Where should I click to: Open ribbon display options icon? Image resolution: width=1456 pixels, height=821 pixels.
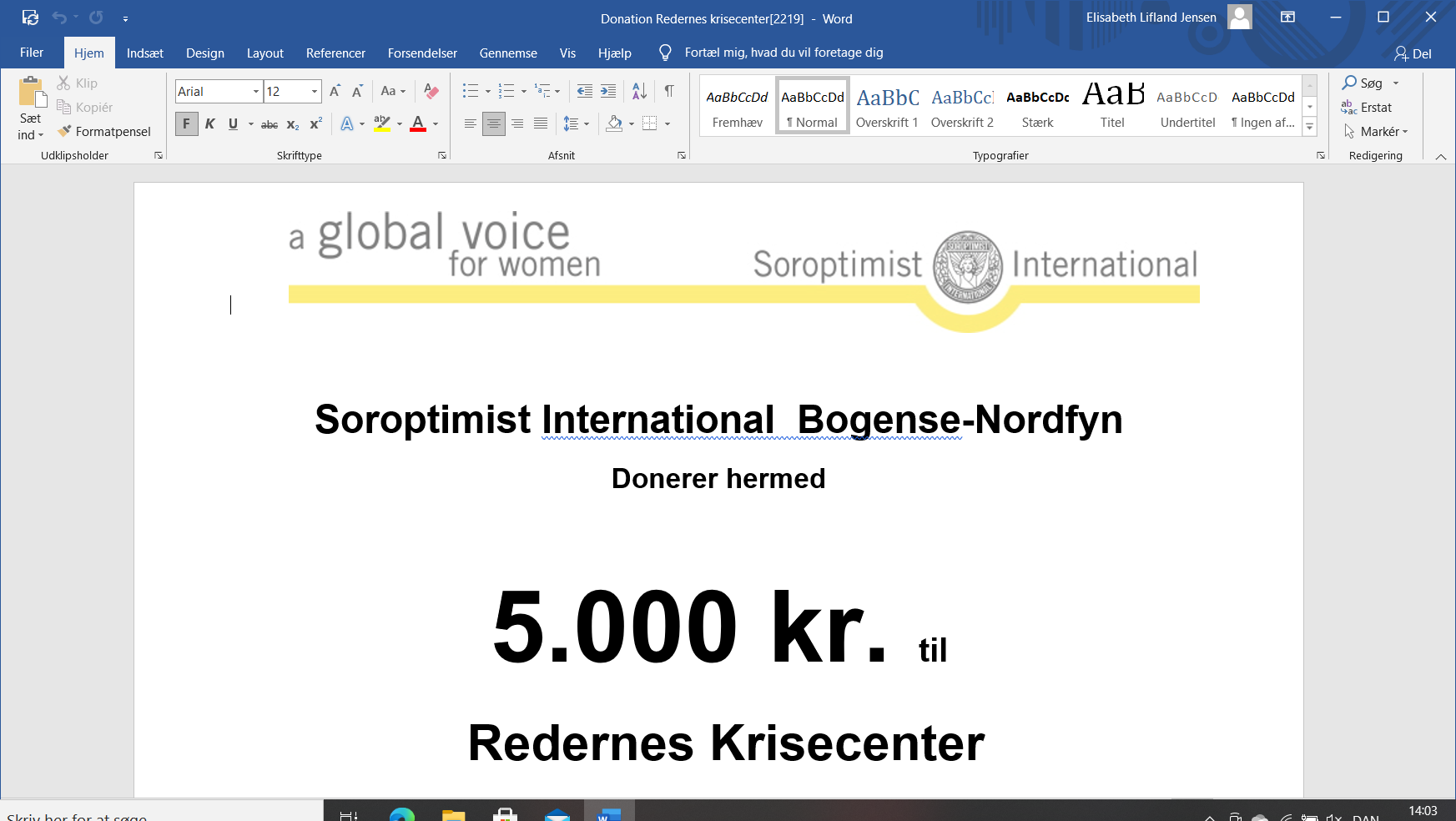[x=1287, y=18]
